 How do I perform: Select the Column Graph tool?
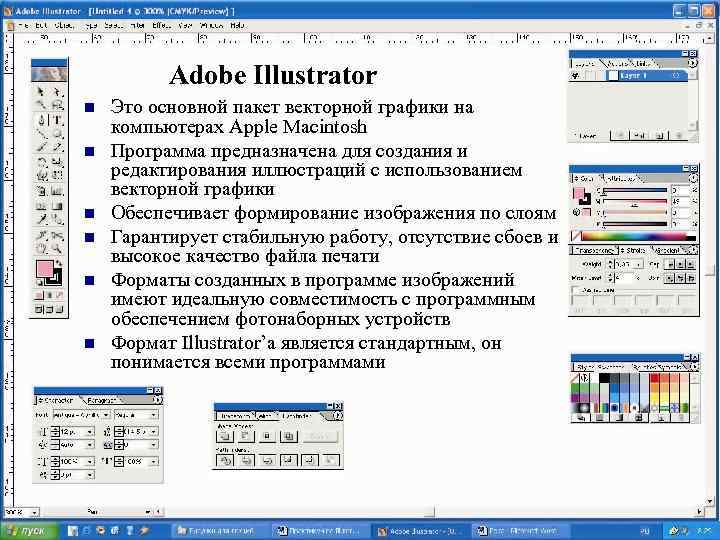57,191
